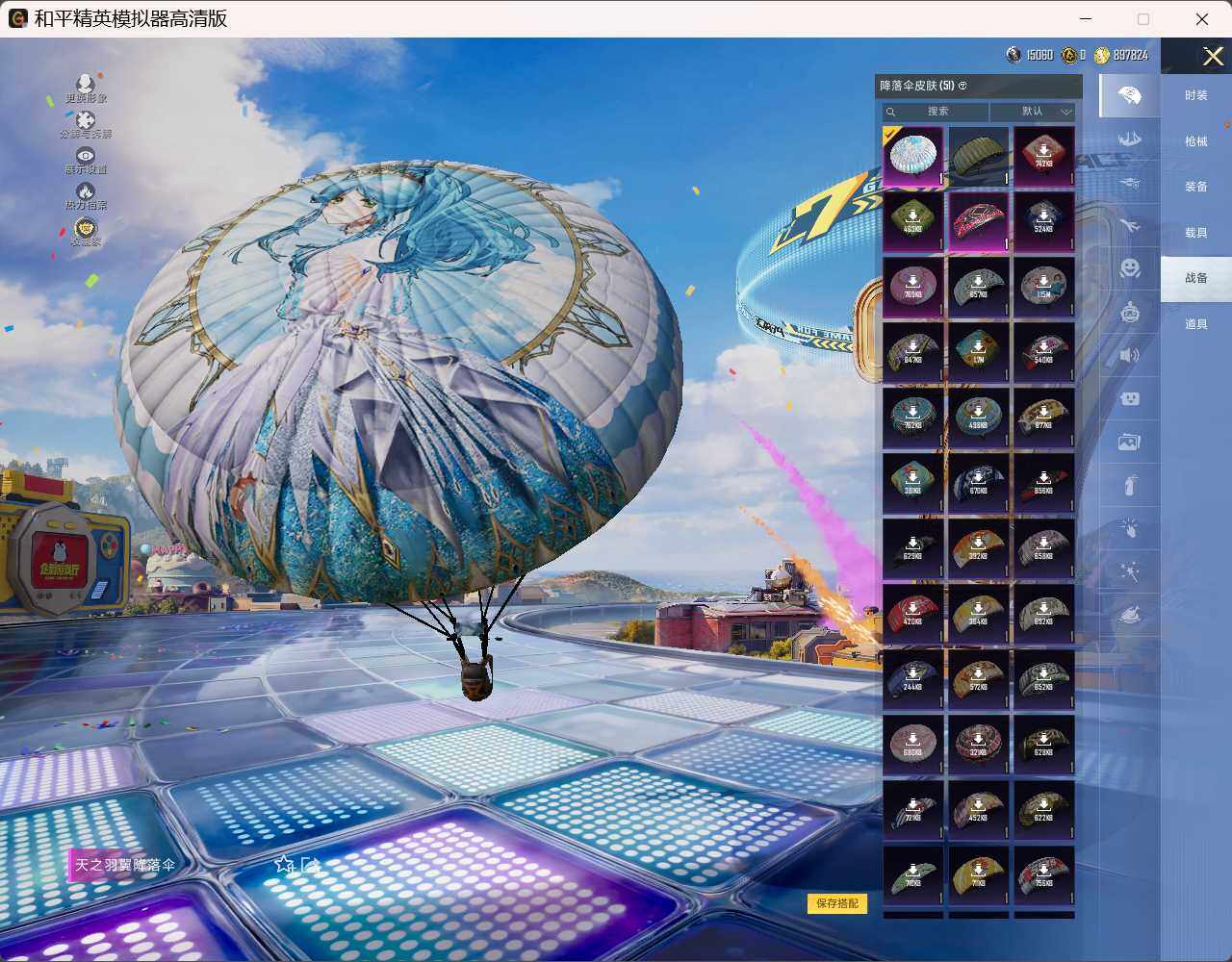1232x962 pixels.
Task: Download the 524KB parachute skin
Action: [x=1044, y=221]
